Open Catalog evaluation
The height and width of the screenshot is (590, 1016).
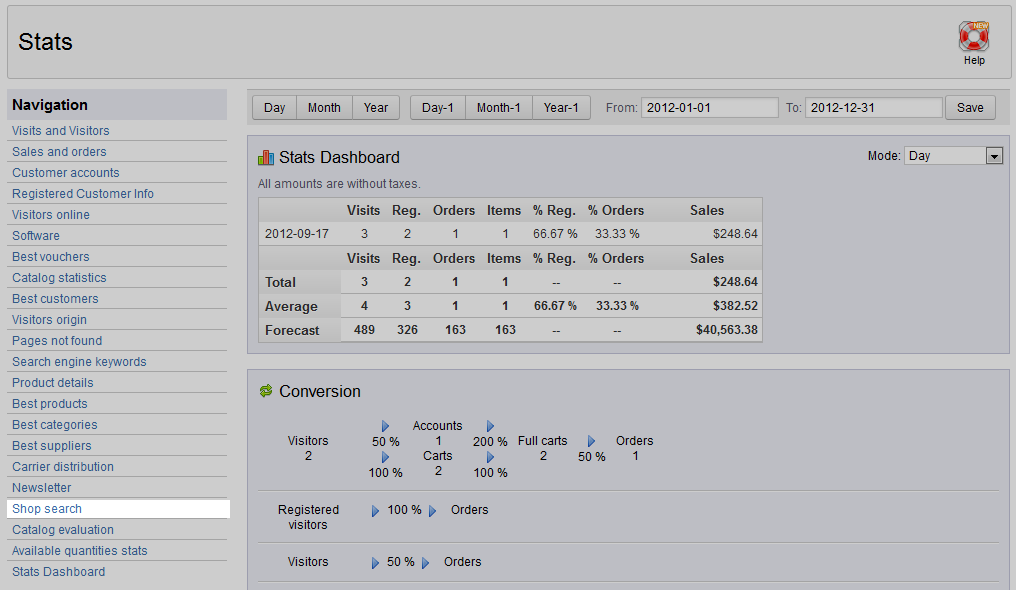click(63, 530)
